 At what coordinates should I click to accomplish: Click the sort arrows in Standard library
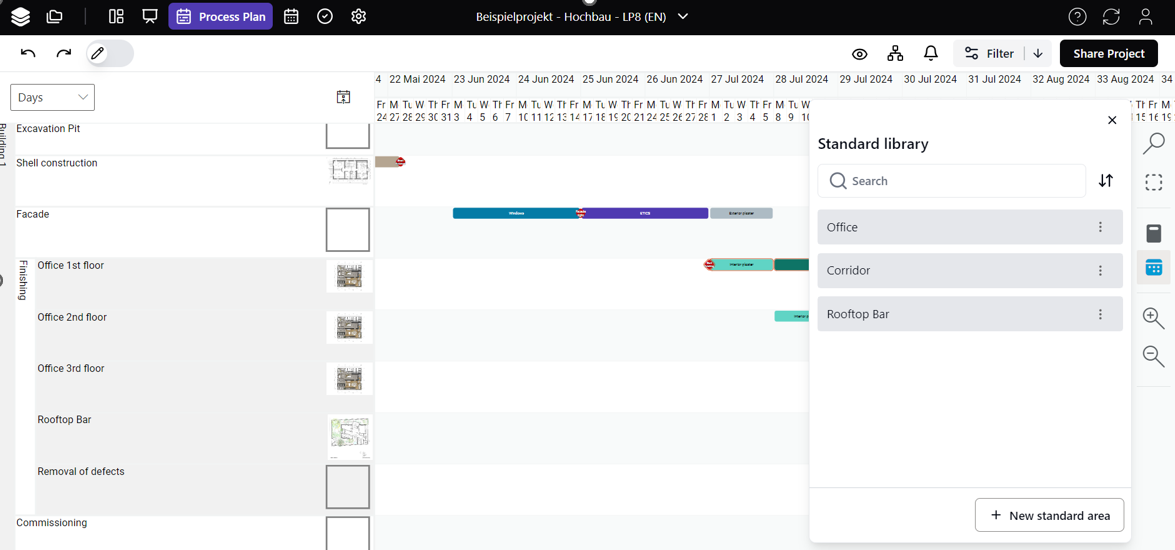click(1105, 181)
